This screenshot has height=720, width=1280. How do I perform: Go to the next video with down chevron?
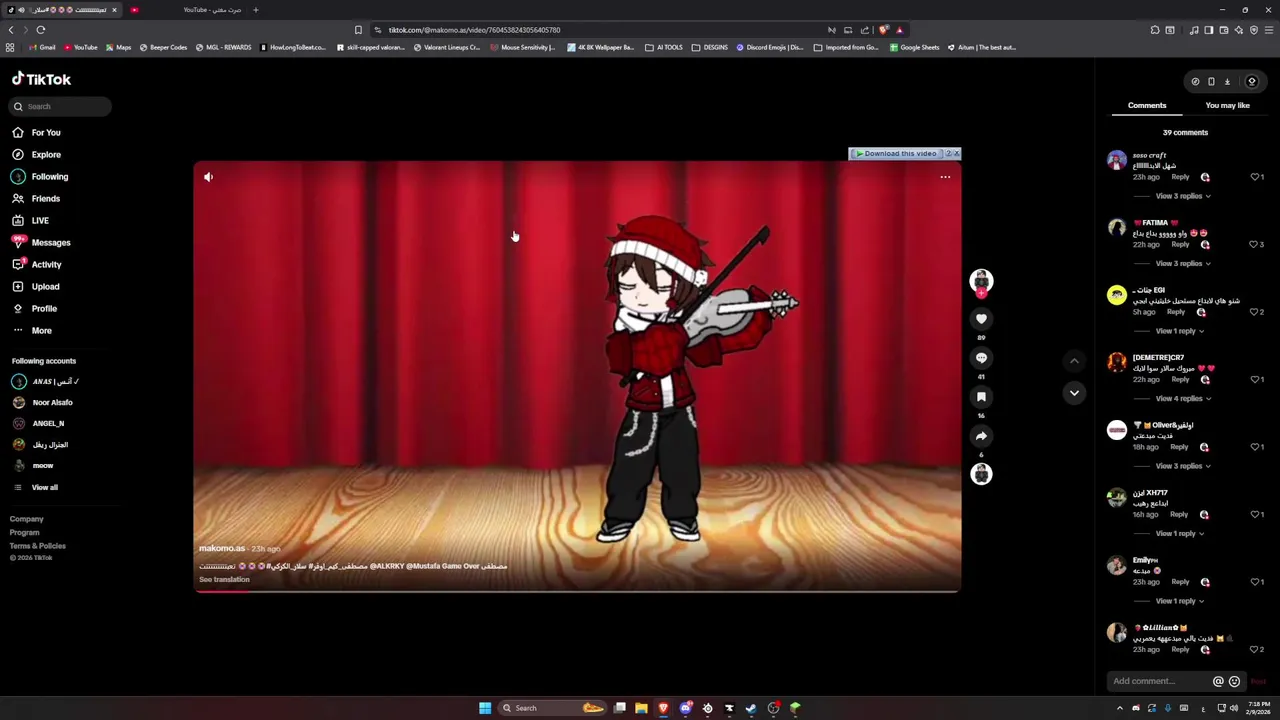click(1074, 393)
